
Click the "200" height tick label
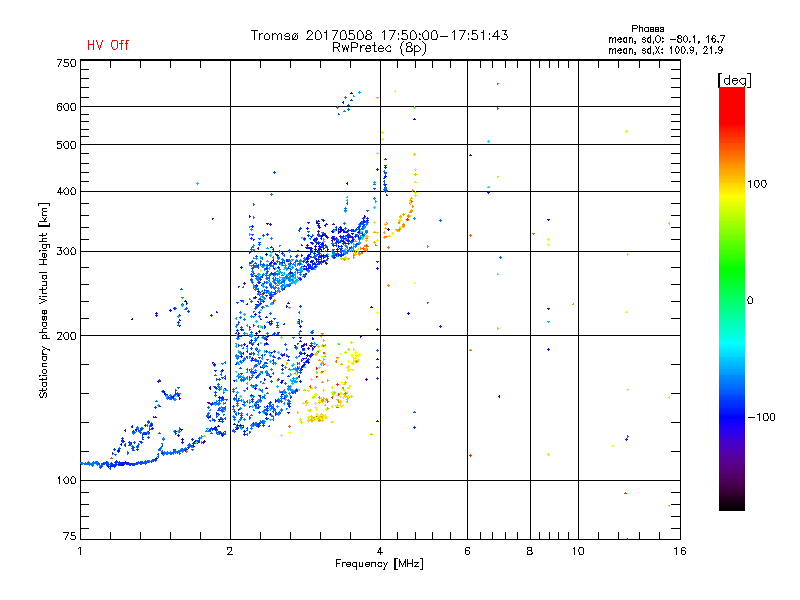(66, 336)
